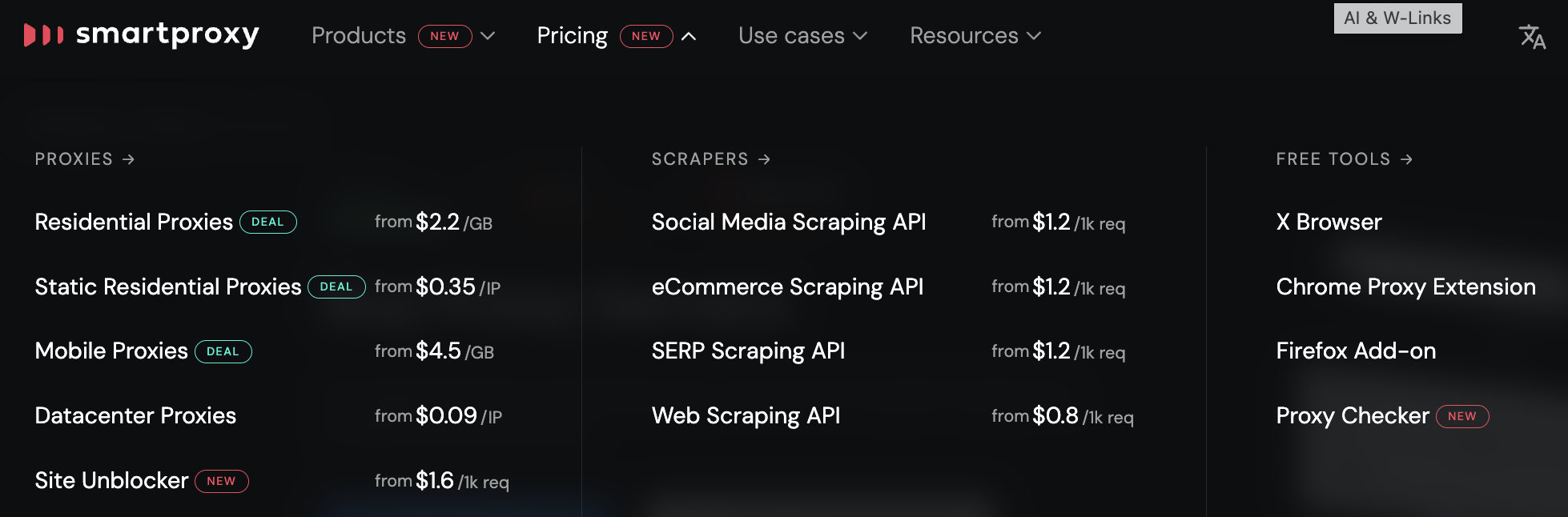Open the language translation icon
Screen dimensions: 1568x517
coord(1531,36)
